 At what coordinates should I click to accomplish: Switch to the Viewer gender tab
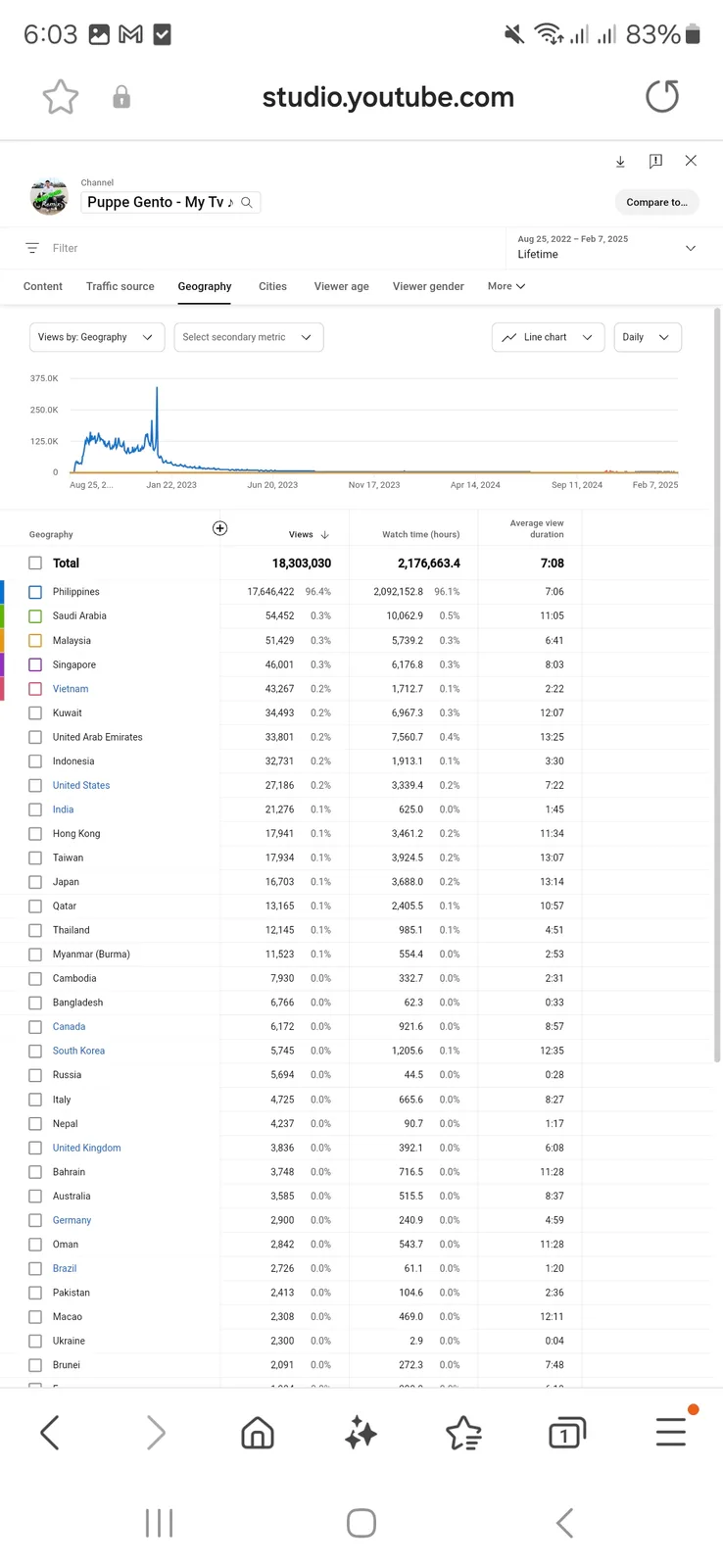(x=428, y=286)
